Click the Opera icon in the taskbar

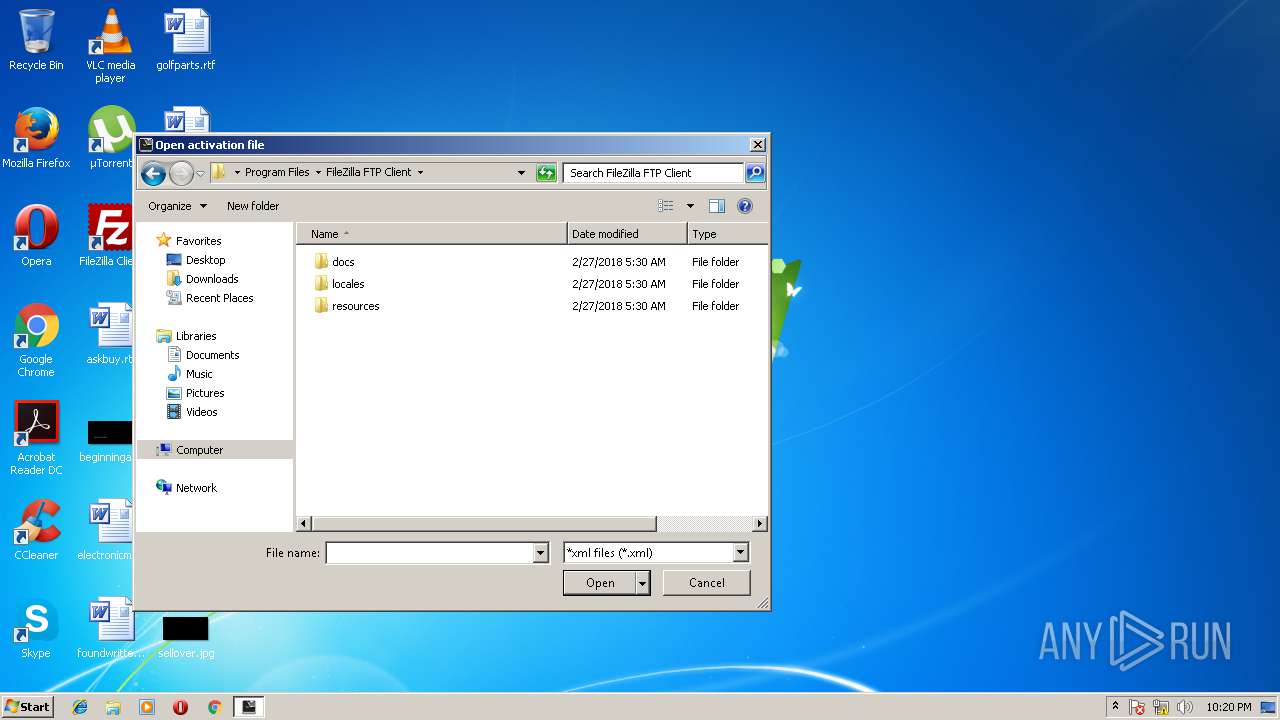[x=181, y=707]
